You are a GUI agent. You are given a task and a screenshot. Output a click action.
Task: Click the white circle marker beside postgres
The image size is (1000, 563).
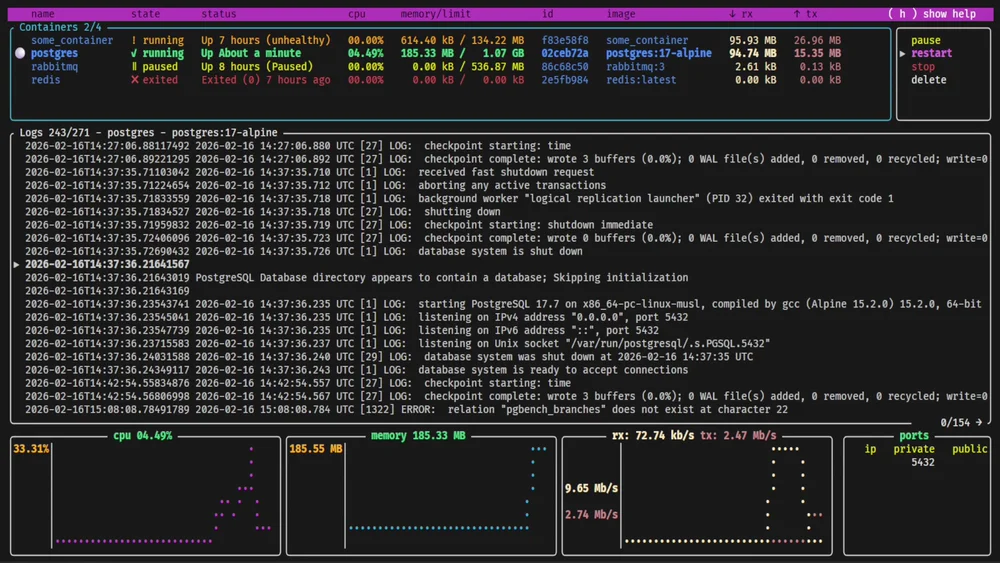pyautogui.click(x=20, y=53)
